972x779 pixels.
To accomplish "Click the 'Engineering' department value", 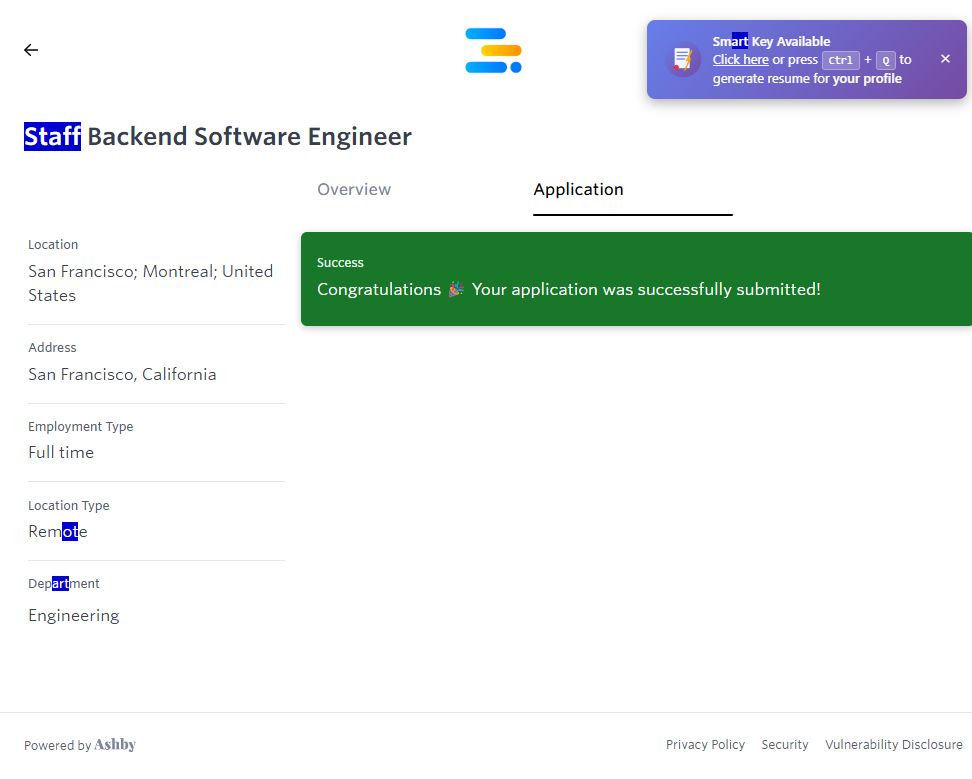I will [x=74, y=616].
